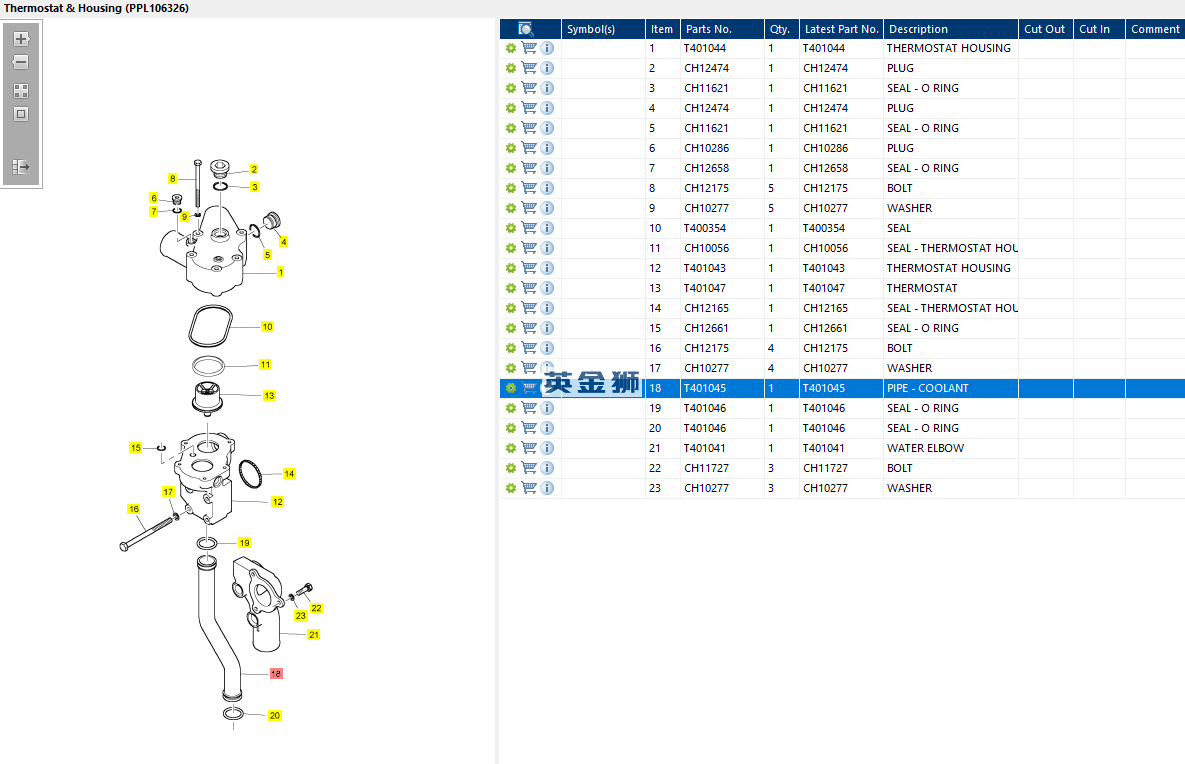Screen dimensions: 1185x764
Task: Select callout 16 bolt label on diagram
Action: 134,509
